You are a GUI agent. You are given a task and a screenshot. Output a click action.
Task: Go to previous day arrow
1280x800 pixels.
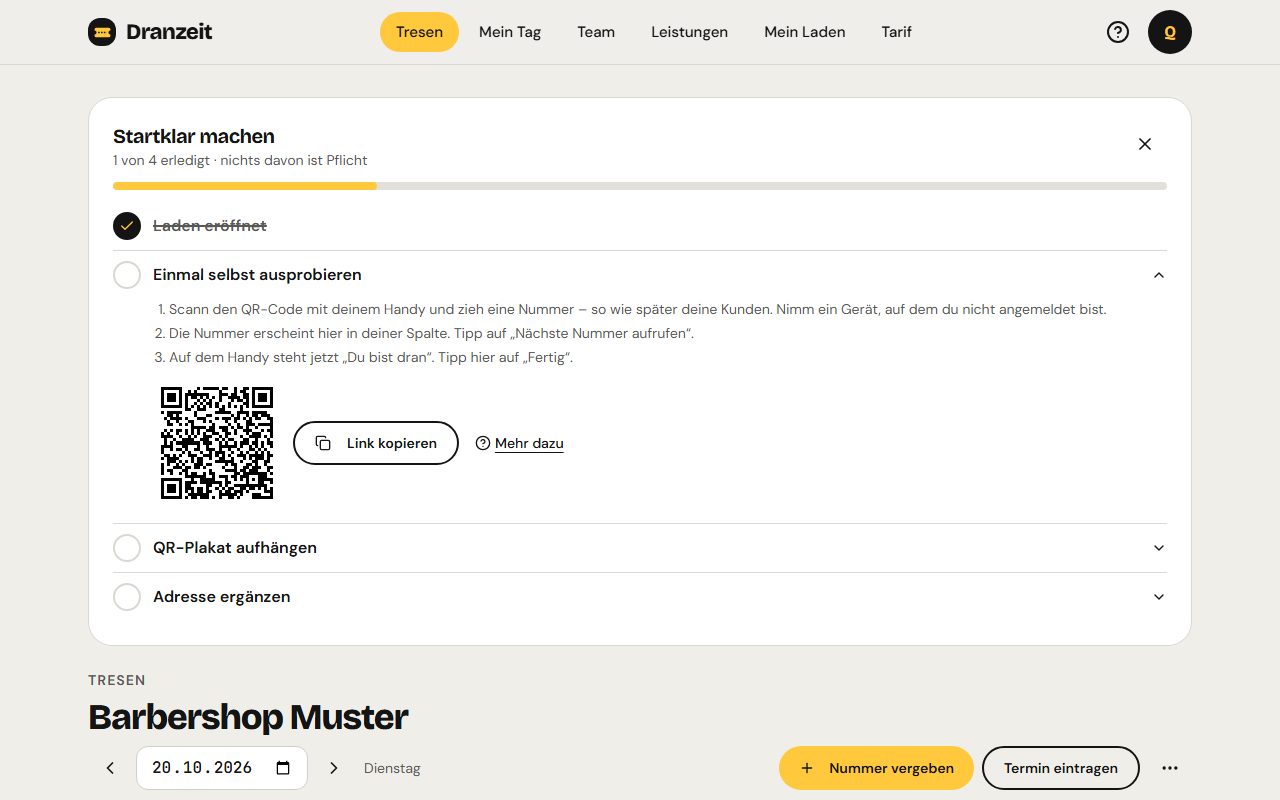[x=110, y=768]
